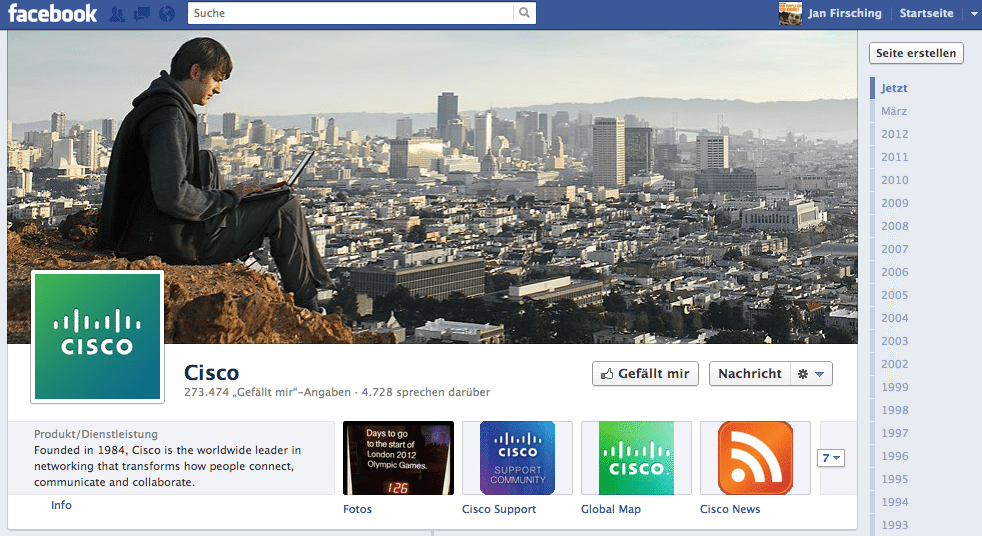
Task: Select year 2002 on timeline
Action: click(x=894, y=364)
